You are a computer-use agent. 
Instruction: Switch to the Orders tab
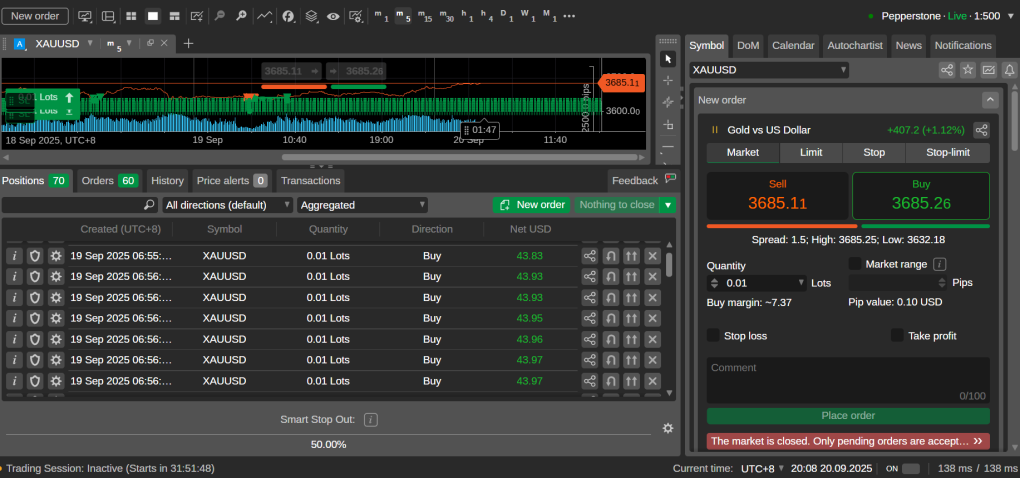(x=109, y=181)
